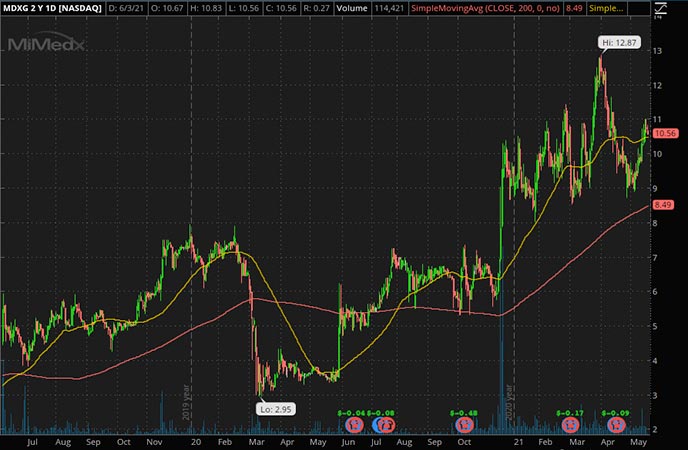Select the truncated yellow Simple... study label
The width and height of the screenshot is (688, 450).
pyautogui.click(x=606, y=8)
